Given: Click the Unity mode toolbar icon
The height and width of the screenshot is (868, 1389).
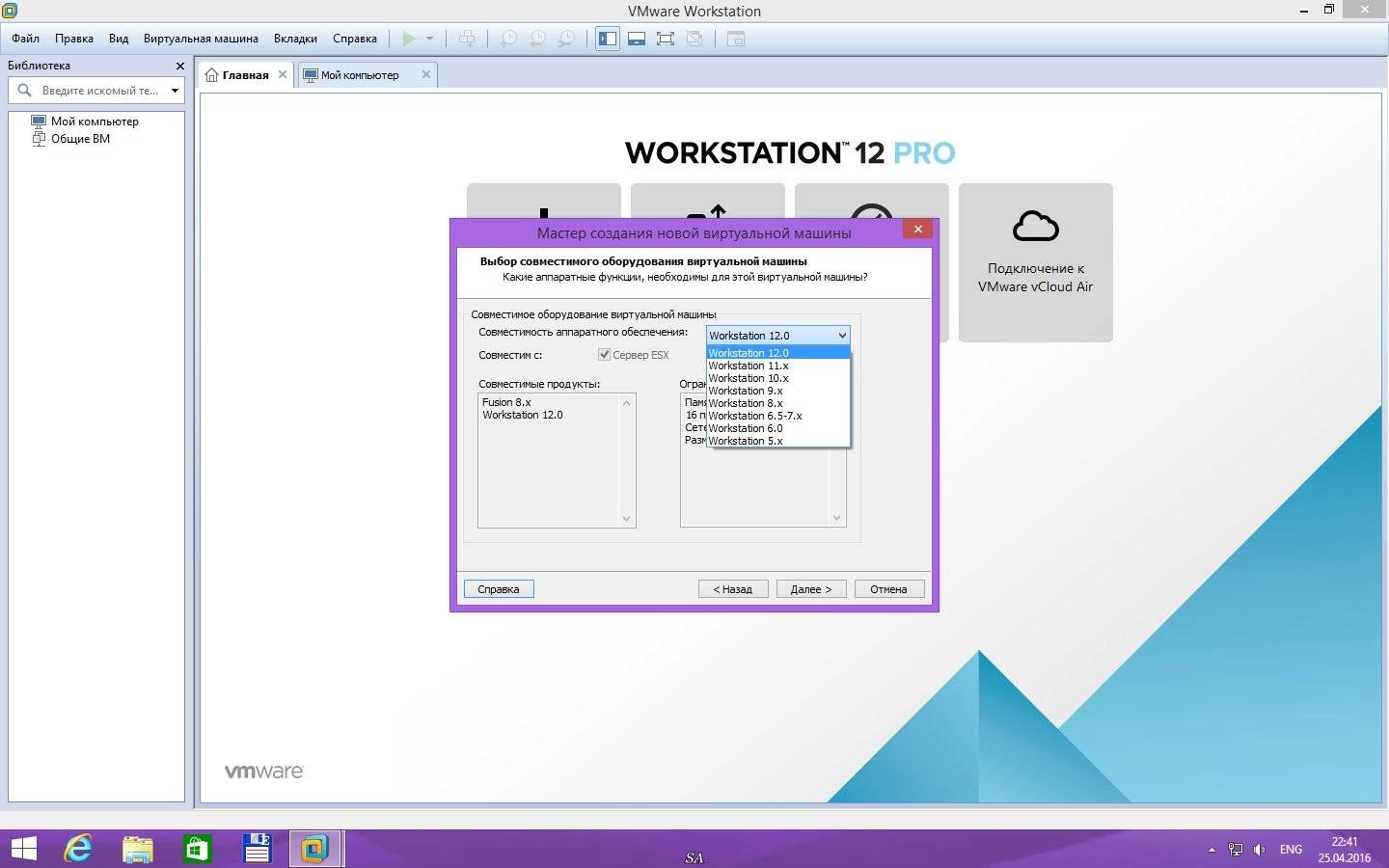Looking at the screenshot, I should (694, 39).
